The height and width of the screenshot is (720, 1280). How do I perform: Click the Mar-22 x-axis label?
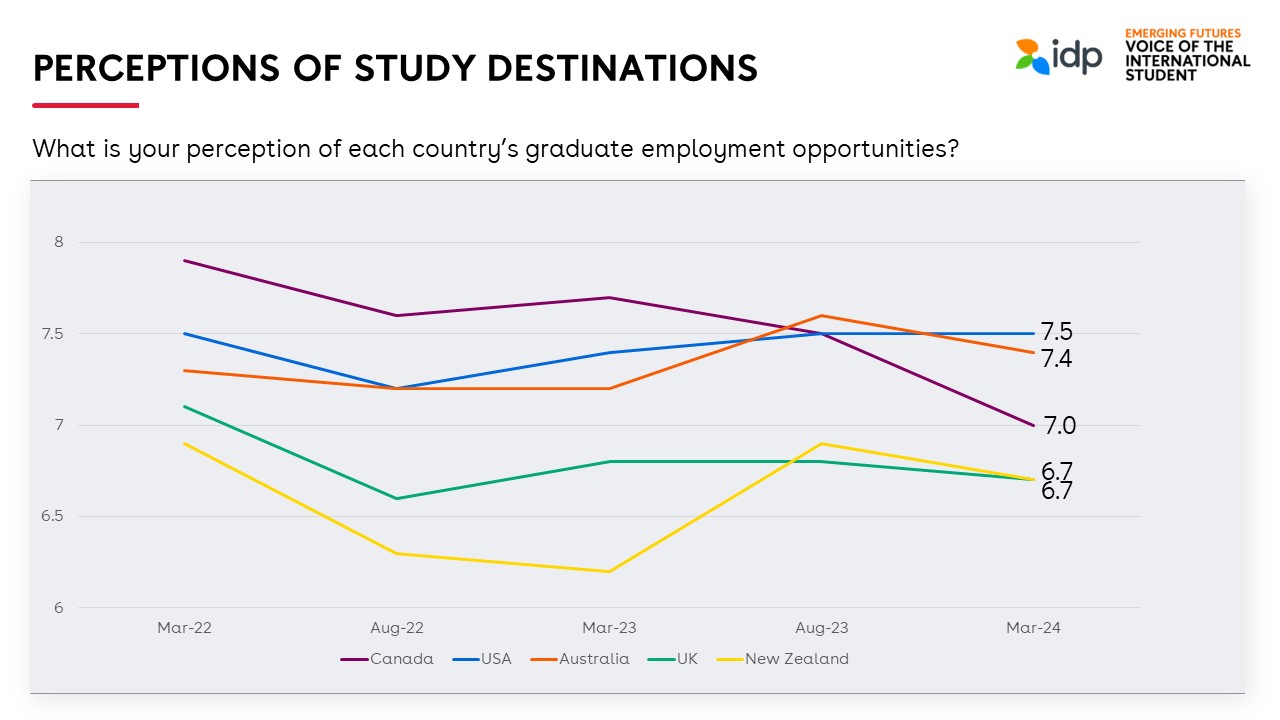[x=184, y=628]
